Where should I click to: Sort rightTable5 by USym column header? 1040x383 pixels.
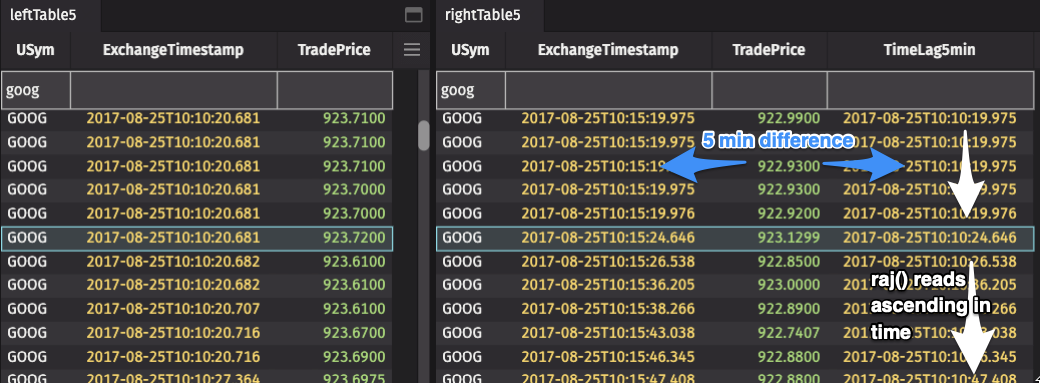coord(471,50)
